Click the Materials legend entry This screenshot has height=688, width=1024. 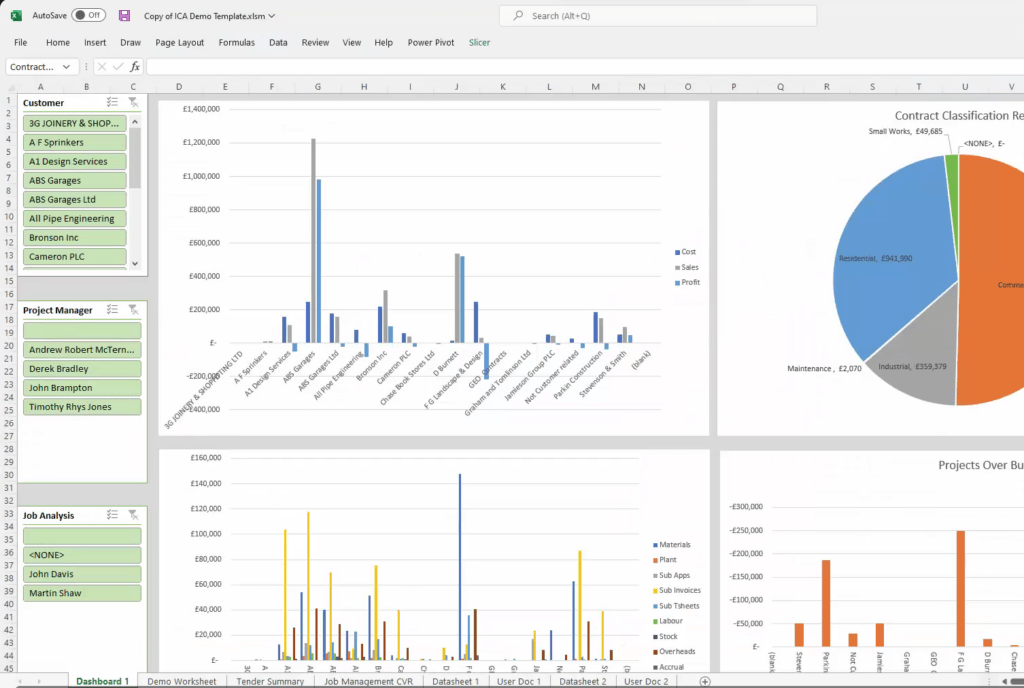(671, 544)
